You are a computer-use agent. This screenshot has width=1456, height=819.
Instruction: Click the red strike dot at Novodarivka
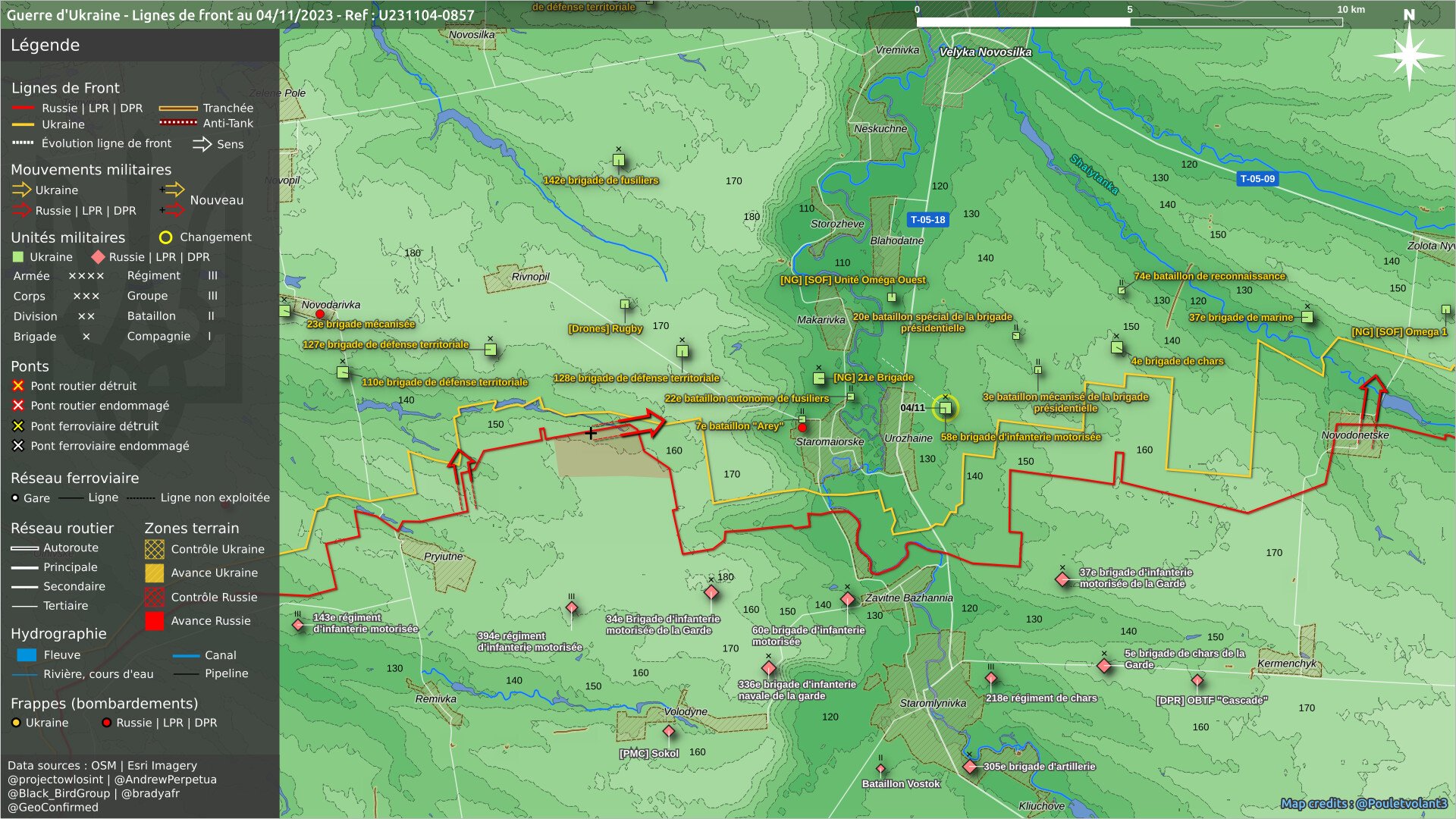(x=320, y=314)
